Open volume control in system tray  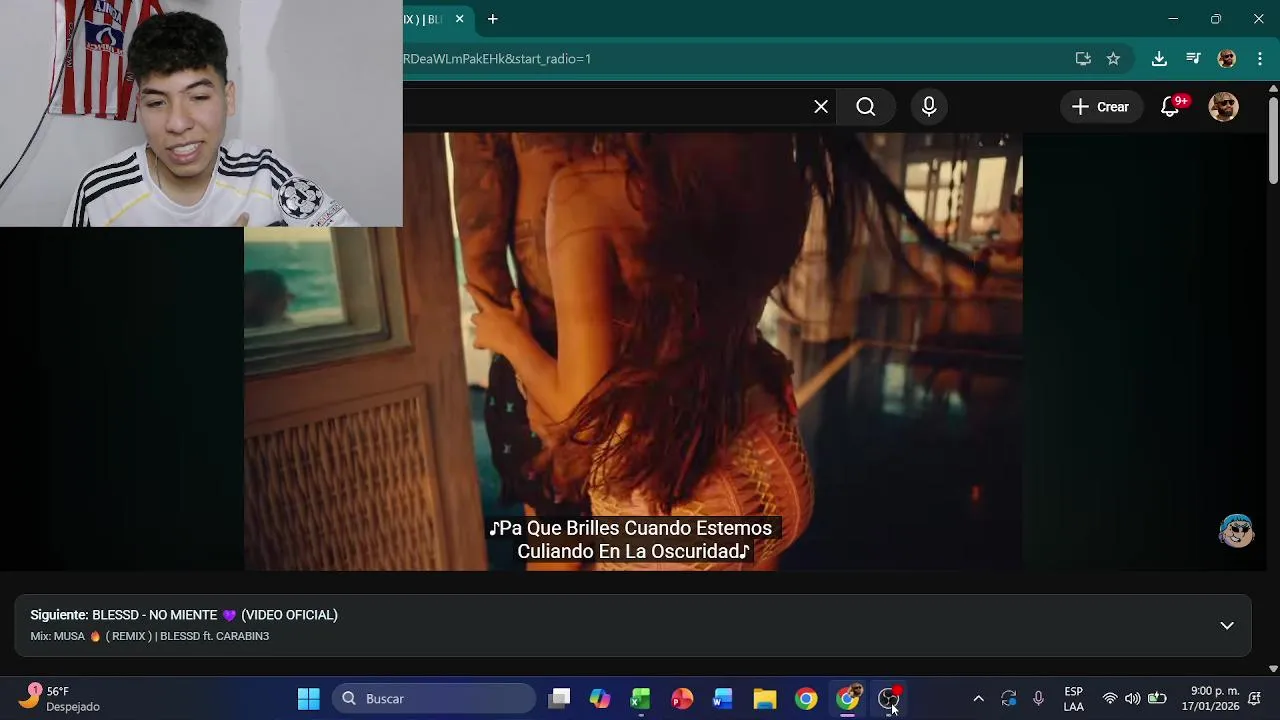point(1132,699)
